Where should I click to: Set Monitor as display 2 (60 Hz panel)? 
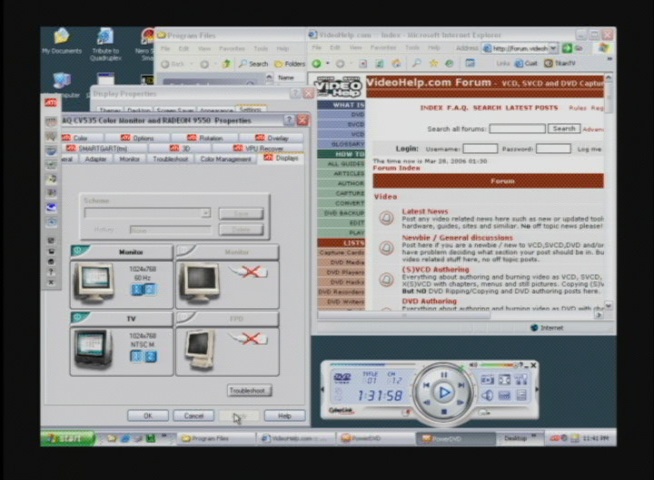pos(151,289)
